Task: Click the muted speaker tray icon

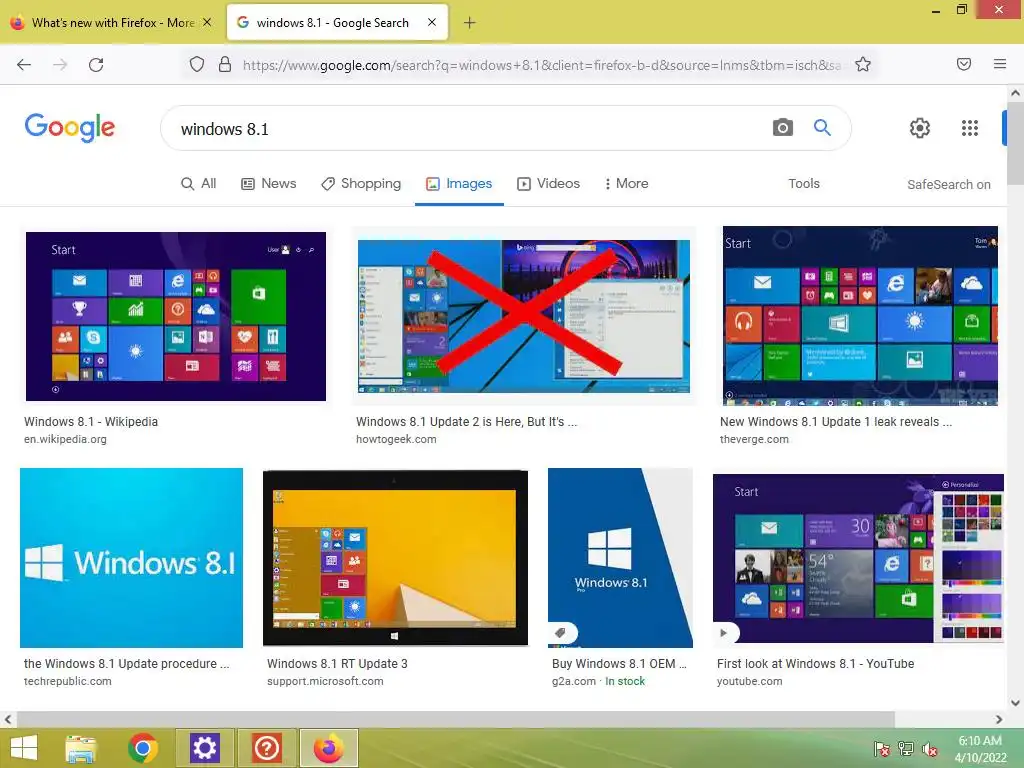Action: pyautogui.click(x=929, y=749)
